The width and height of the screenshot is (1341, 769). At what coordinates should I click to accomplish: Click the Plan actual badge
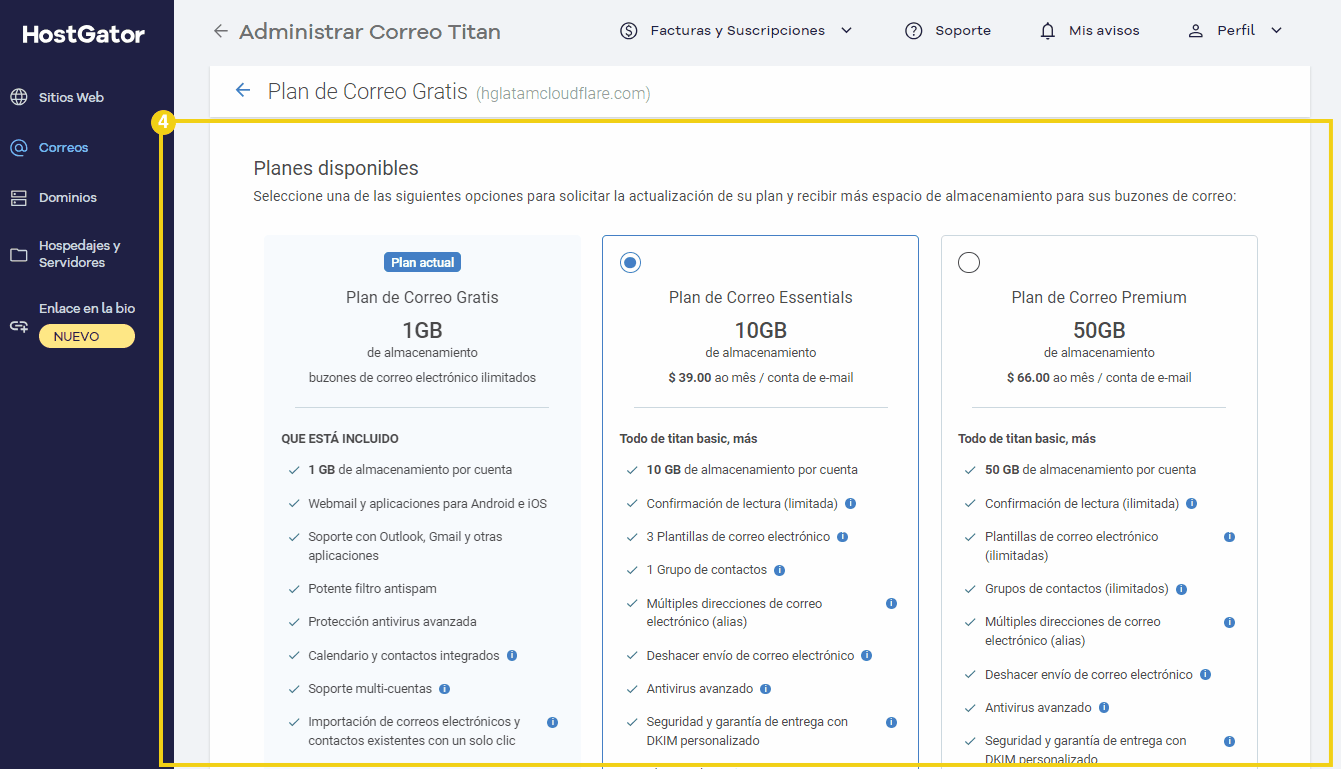point(422,262)
